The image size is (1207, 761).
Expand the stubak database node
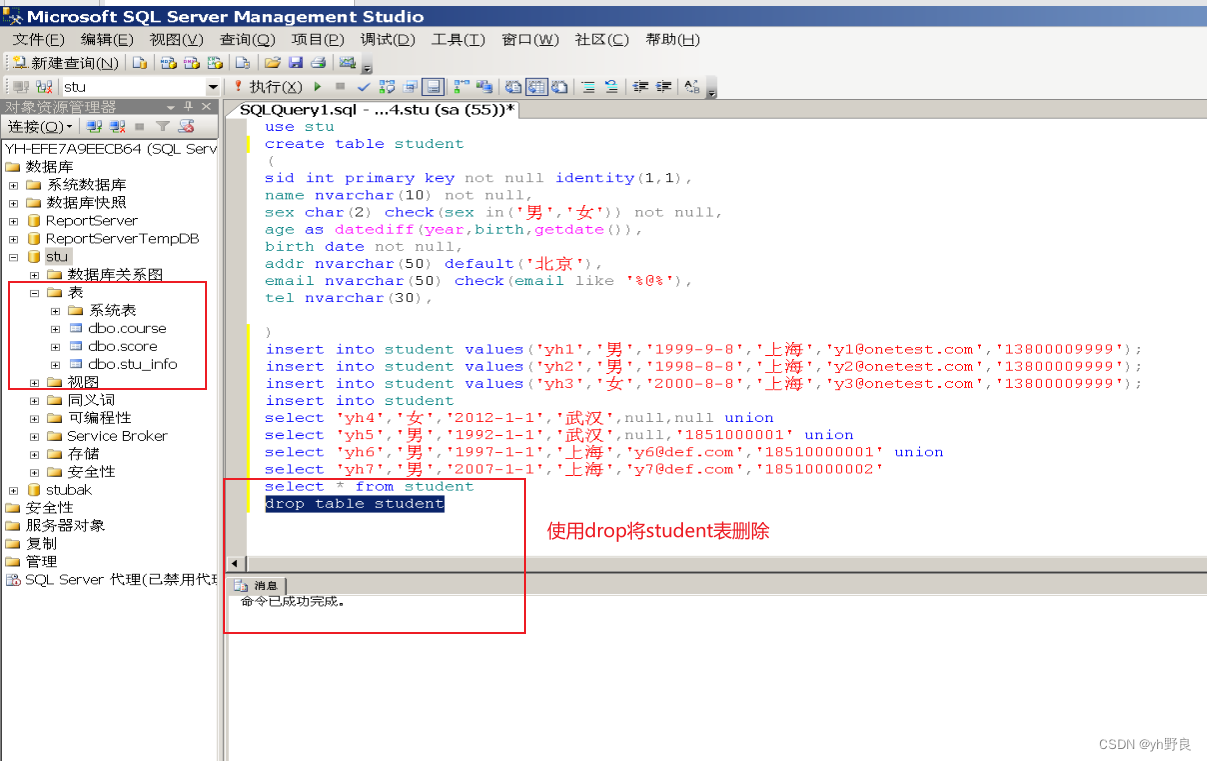point(14,490)
